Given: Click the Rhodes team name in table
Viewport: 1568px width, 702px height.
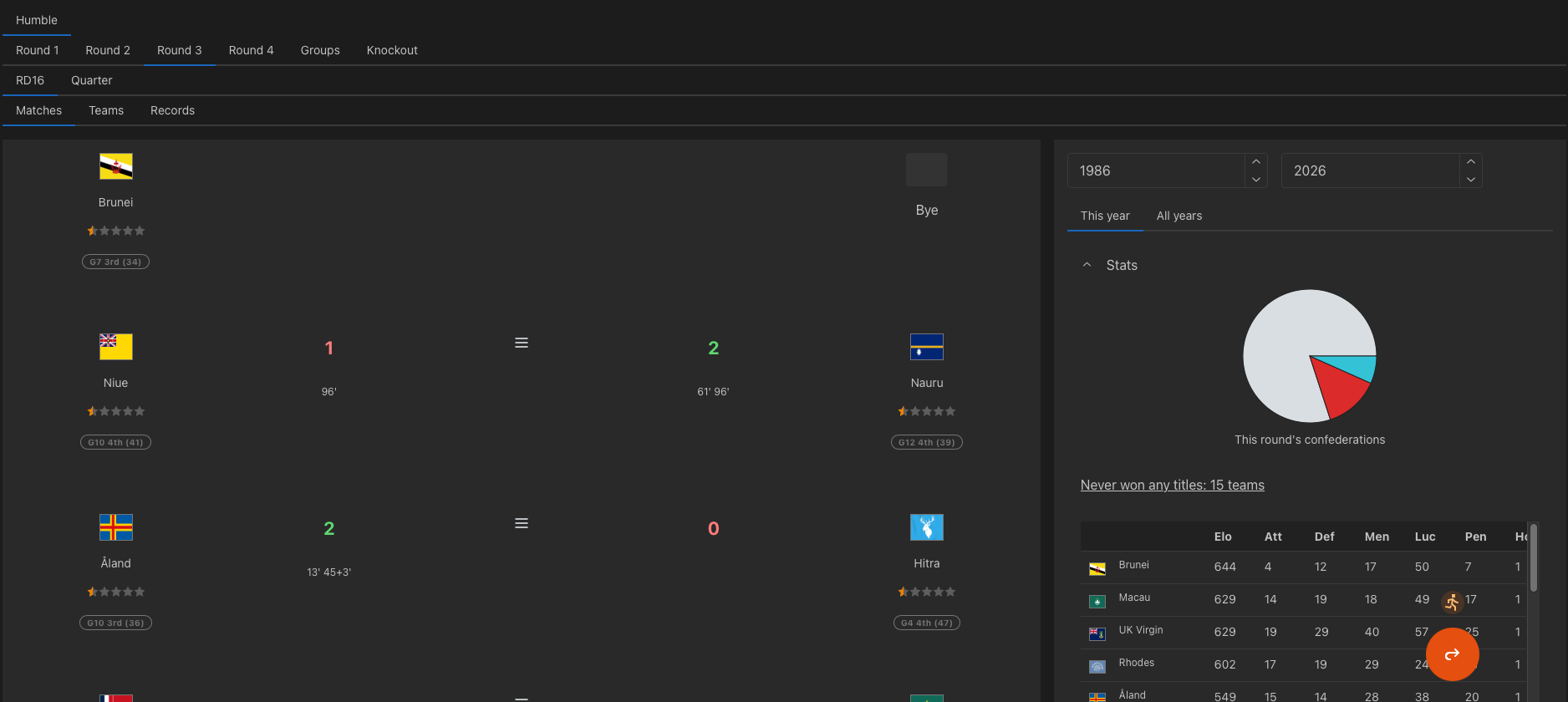Looking at the screenshot, I should pos(1136,663).
